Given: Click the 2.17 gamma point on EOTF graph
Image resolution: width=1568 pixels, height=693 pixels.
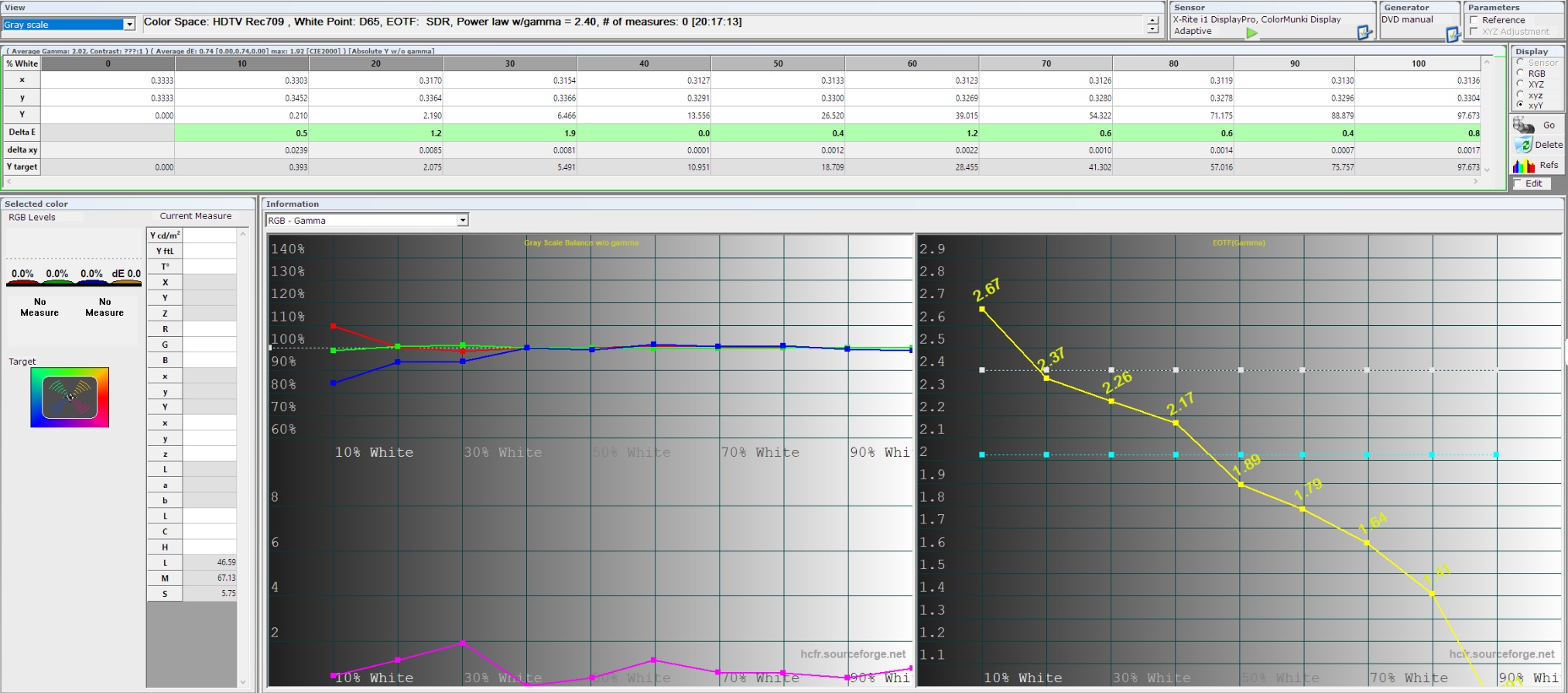Looking at the screenshot, I should click(x=1176, y=423).
